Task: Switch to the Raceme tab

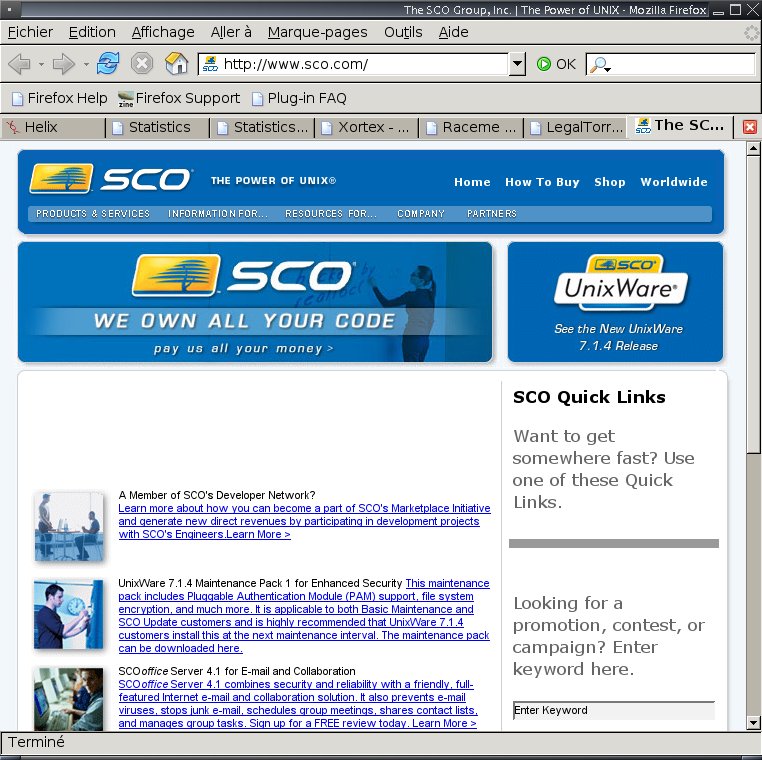Action: click(471, 127)
